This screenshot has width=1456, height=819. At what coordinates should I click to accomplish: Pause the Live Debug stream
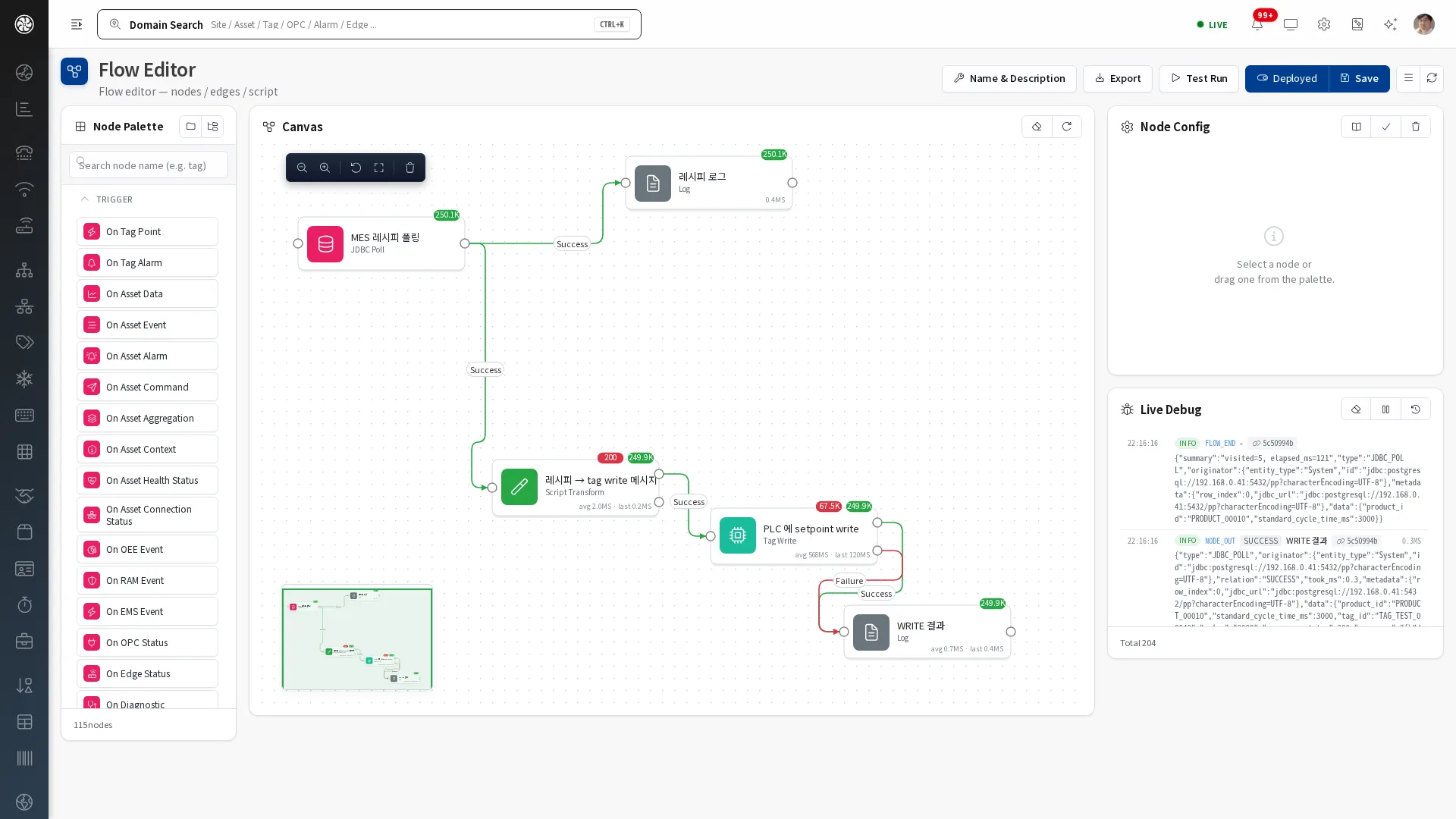click(x=1386, y=409)
